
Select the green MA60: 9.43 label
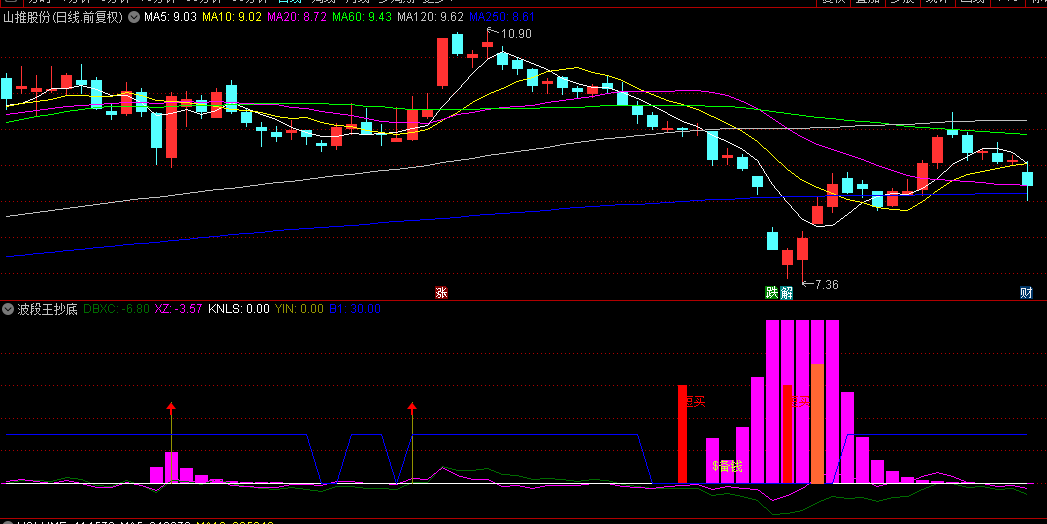[x=361, y=17]
